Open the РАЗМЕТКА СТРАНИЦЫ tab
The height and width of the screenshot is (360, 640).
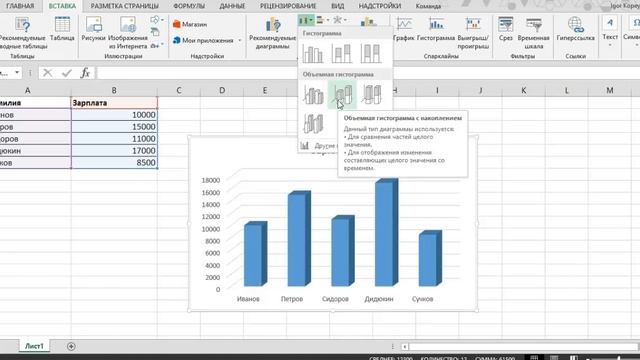pos(124,6)
